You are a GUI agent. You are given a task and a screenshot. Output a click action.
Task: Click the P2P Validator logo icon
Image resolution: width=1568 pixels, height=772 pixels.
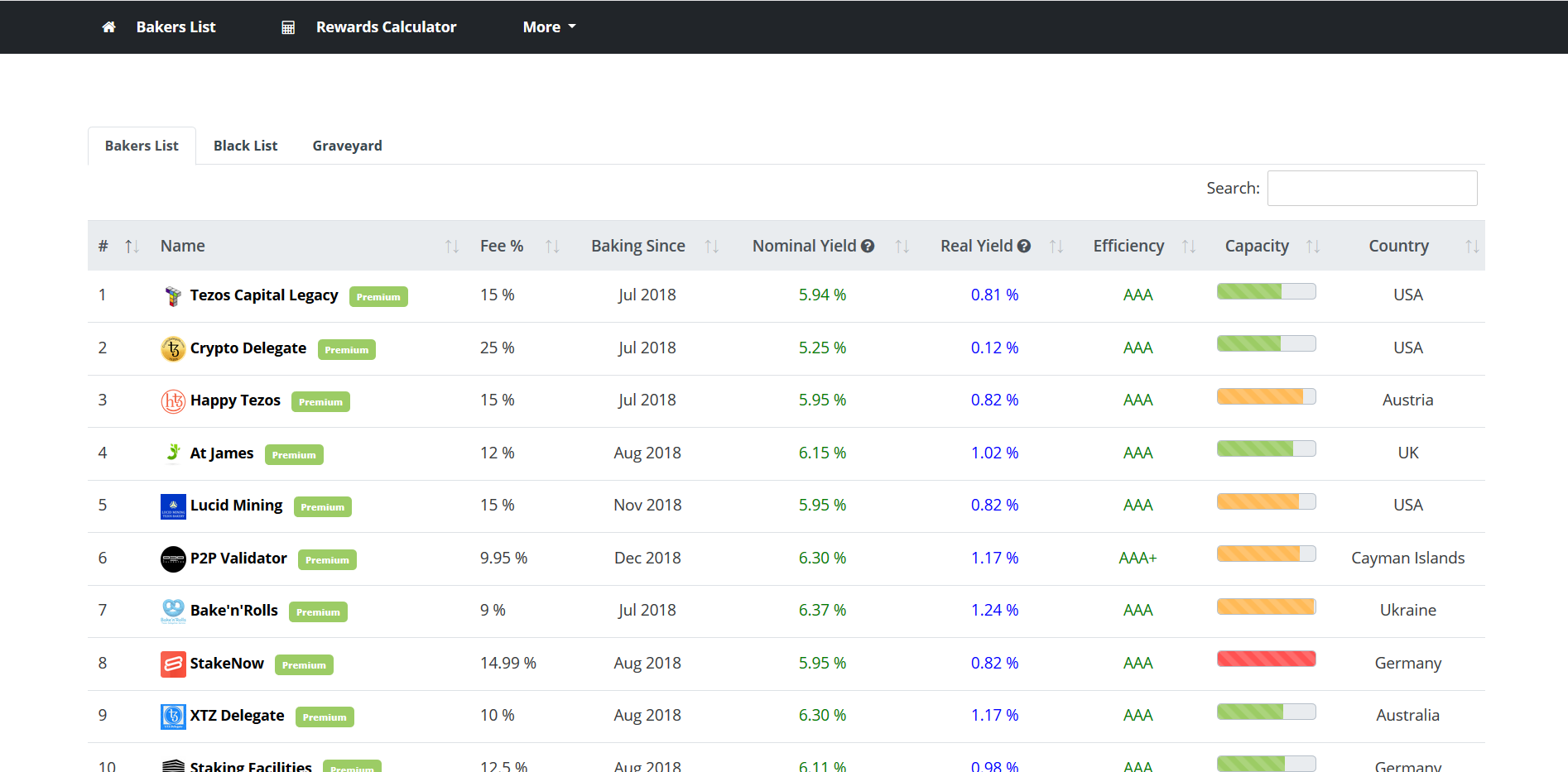173,559
